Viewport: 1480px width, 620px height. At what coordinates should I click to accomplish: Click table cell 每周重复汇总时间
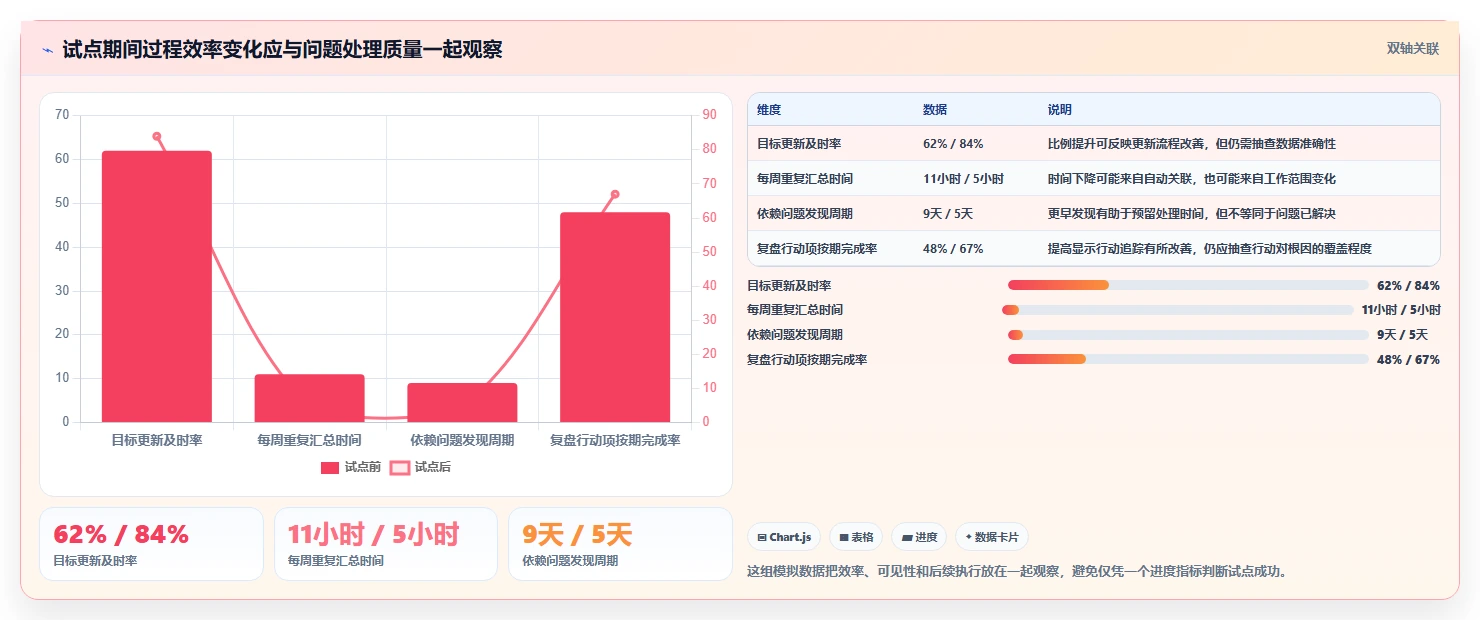coord(805,179)
